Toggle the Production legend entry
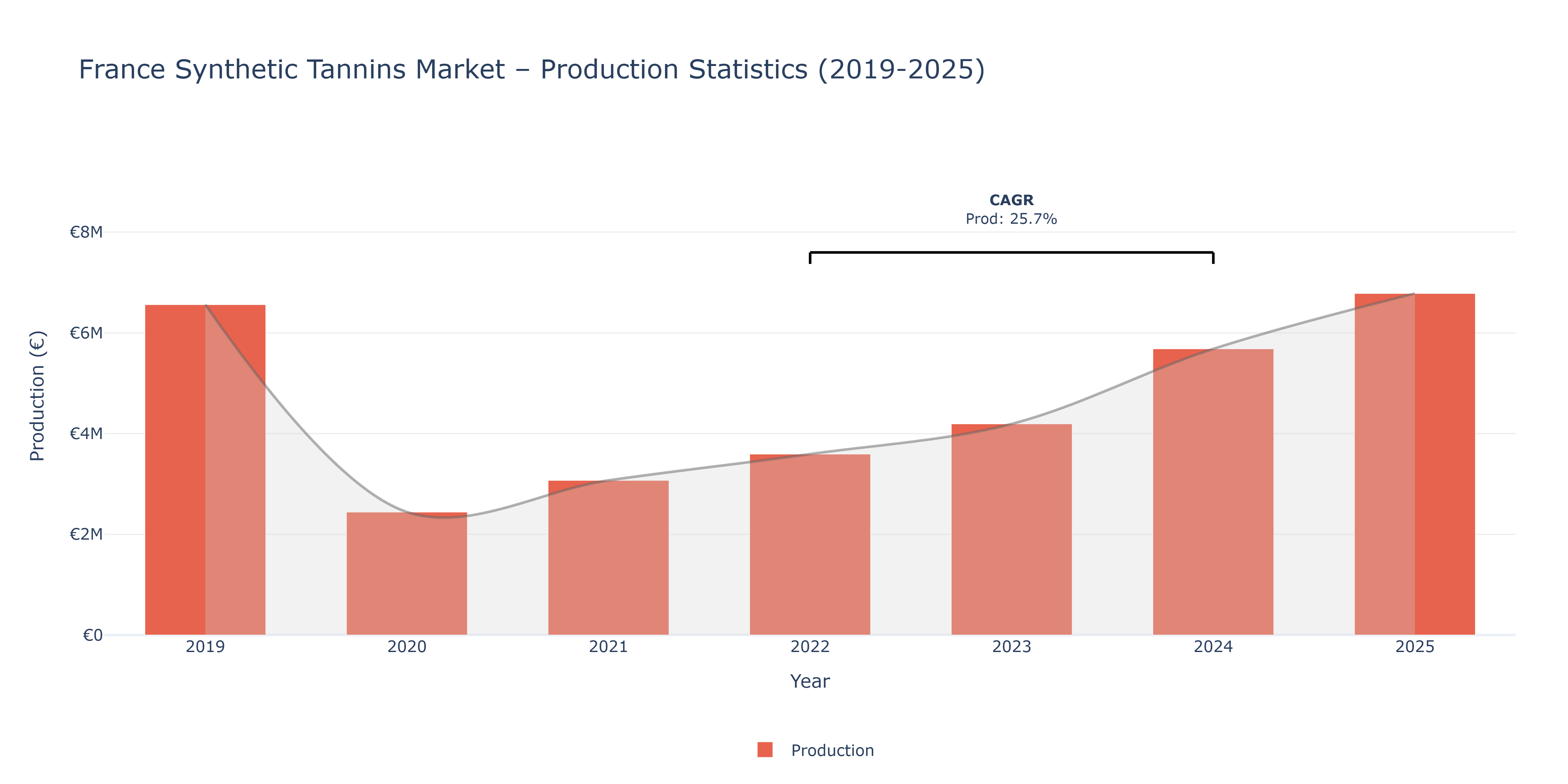Screen dimensions: 1568x784 [x=815, y=750]
